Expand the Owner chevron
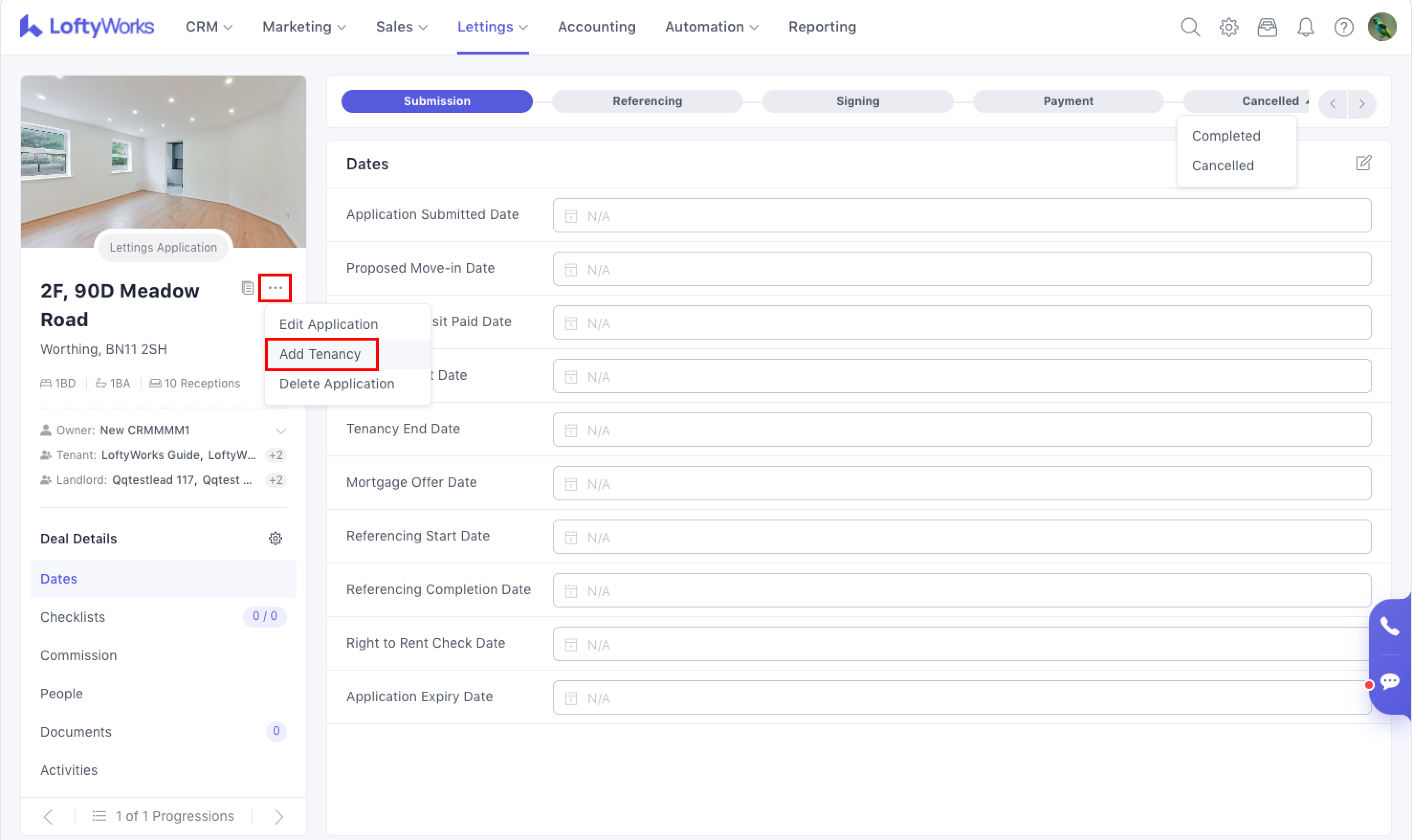Viewport: 1412px width, 840px height. pos(281,431)
